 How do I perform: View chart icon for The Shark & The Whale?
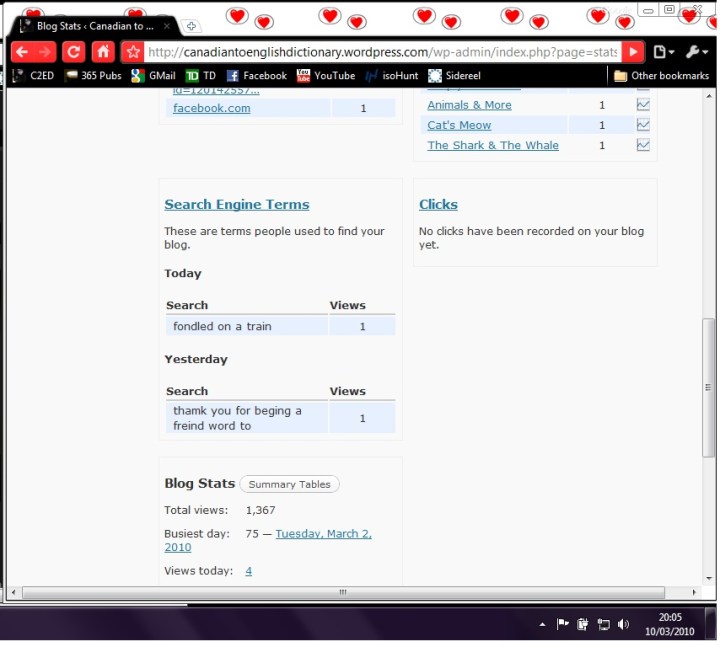[643, 145]
